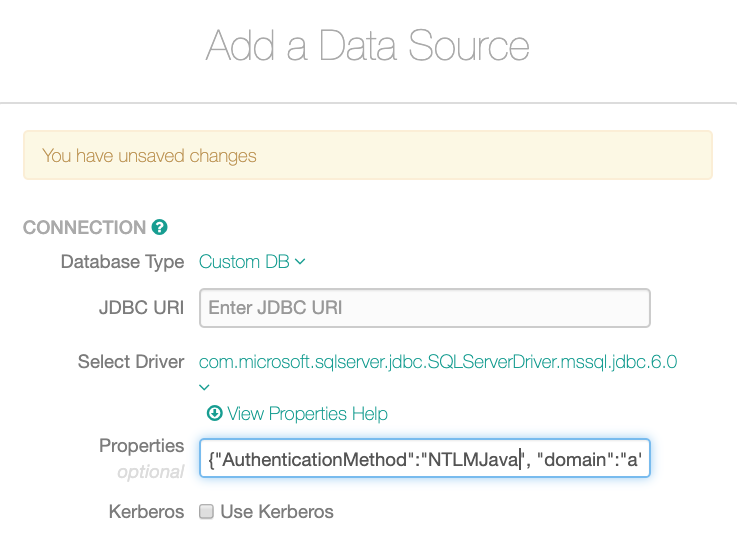The height and width of the screenshot is (540, 737).
Task: Focus the Enter JDBC URI text field
Action: click(425, 308)
